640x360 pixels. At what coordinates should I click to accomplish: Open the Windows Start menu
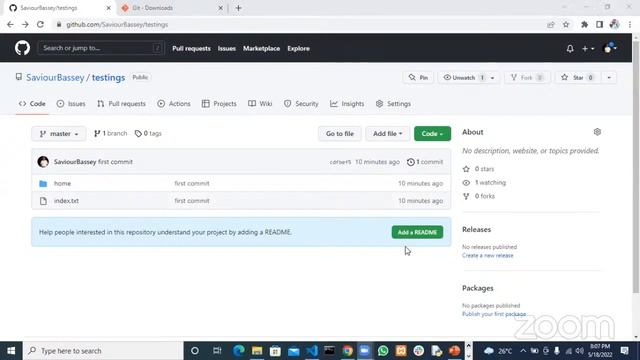tap(11, 351)
